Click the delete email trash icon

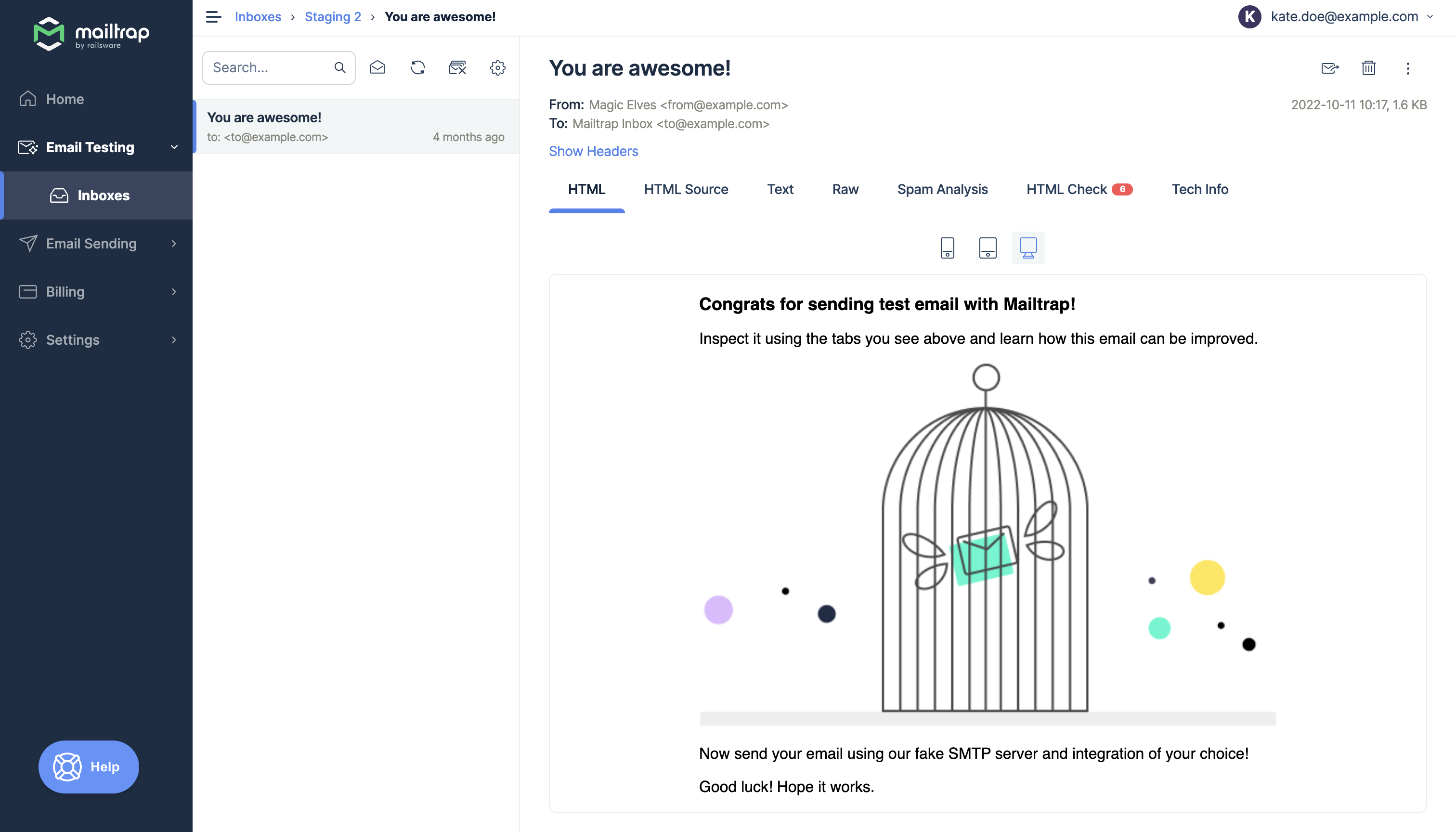[1369, 67]
